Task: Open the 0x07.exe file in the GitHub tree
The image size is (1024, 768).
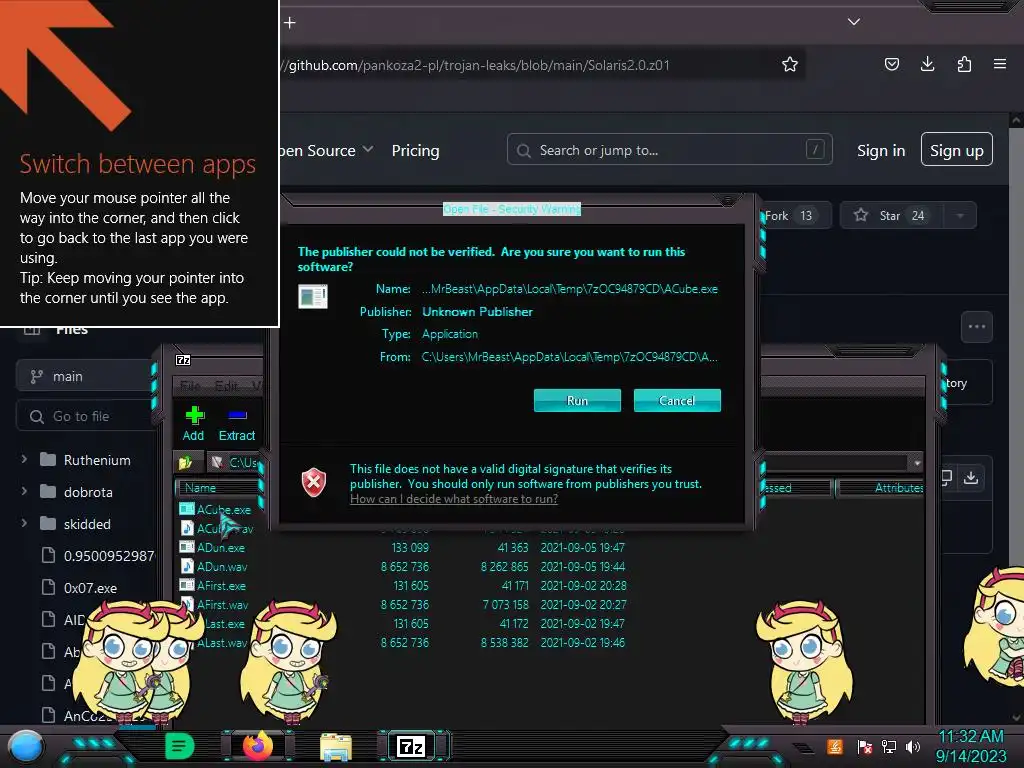Action: click(90, 588)
